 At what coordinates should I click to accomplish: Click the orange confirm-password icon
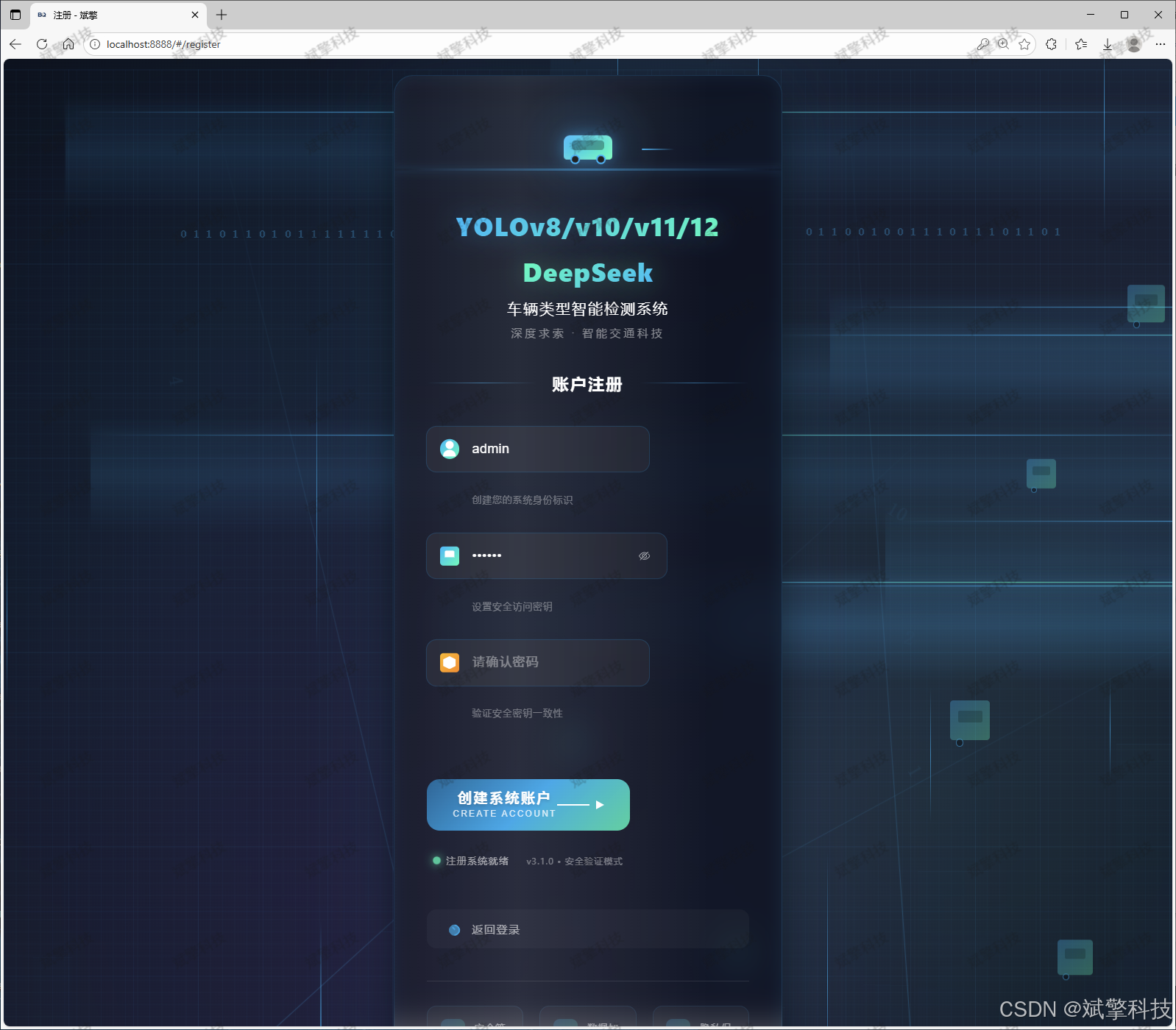(x=450, y=662)
